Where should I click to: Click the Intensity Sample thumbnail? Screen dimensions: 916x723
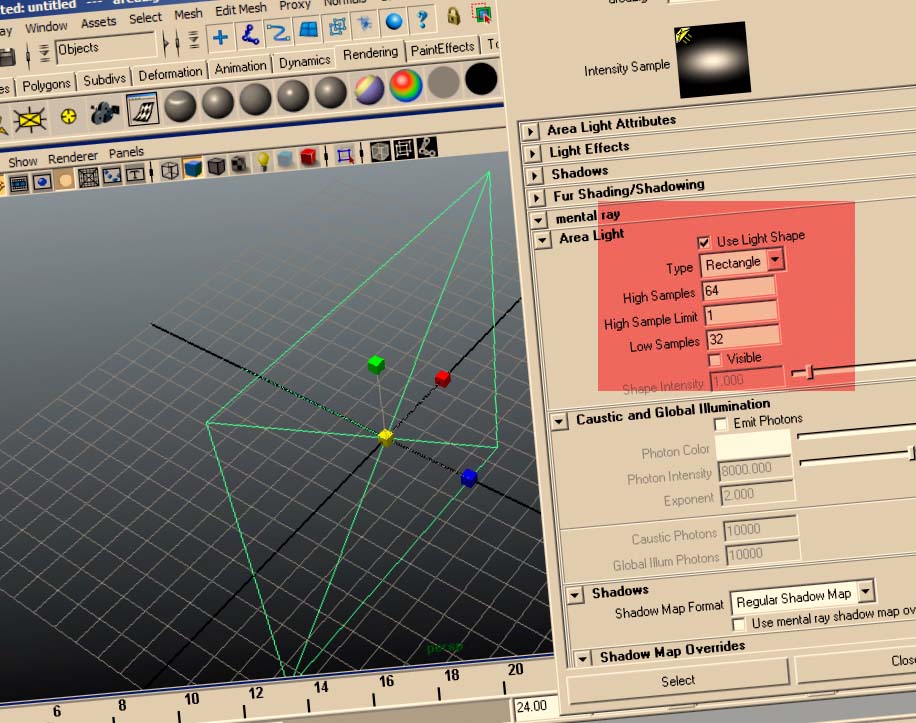click(x=712, y=60)
